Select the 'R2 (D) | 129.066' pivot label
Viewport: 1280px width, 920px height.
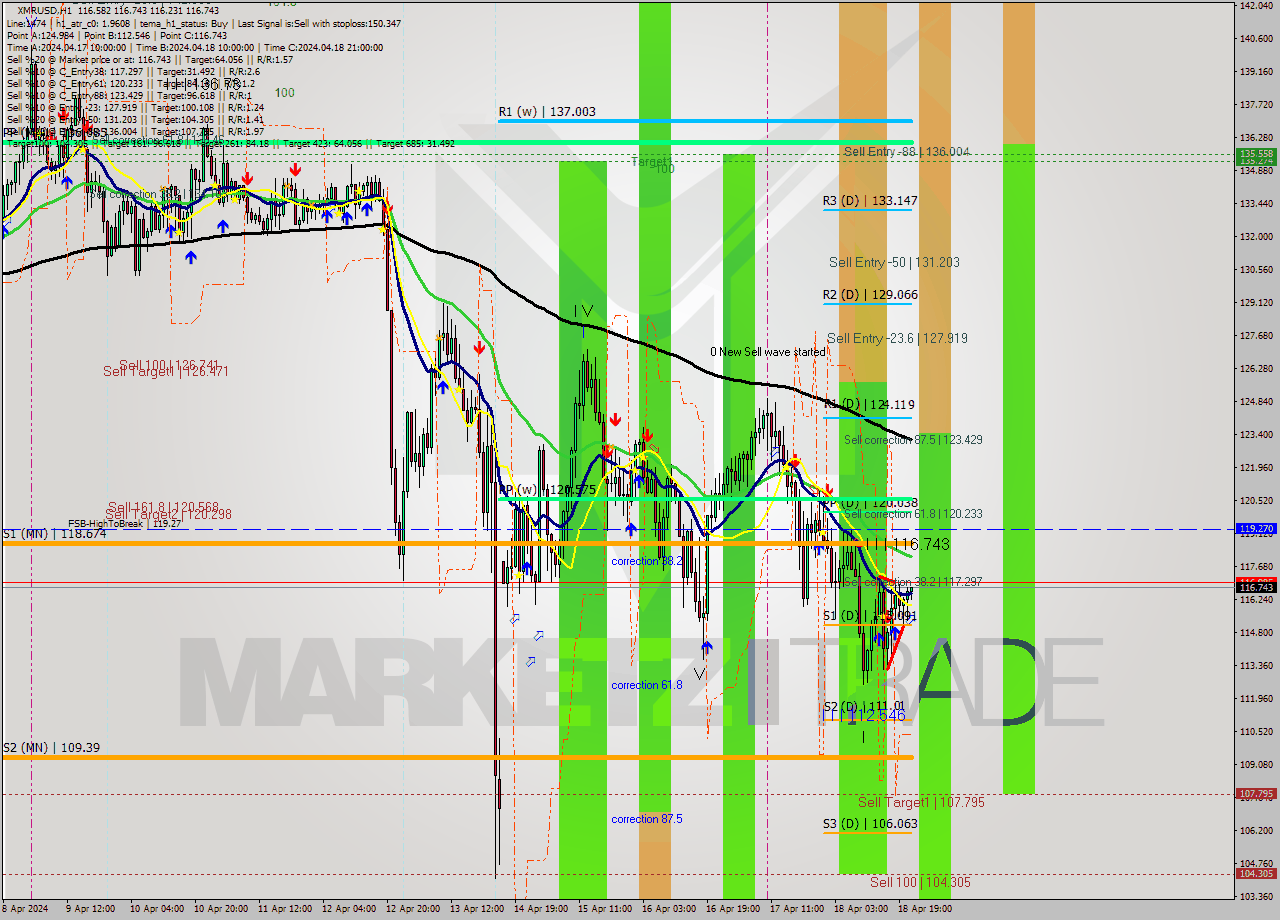click(870, 295)
